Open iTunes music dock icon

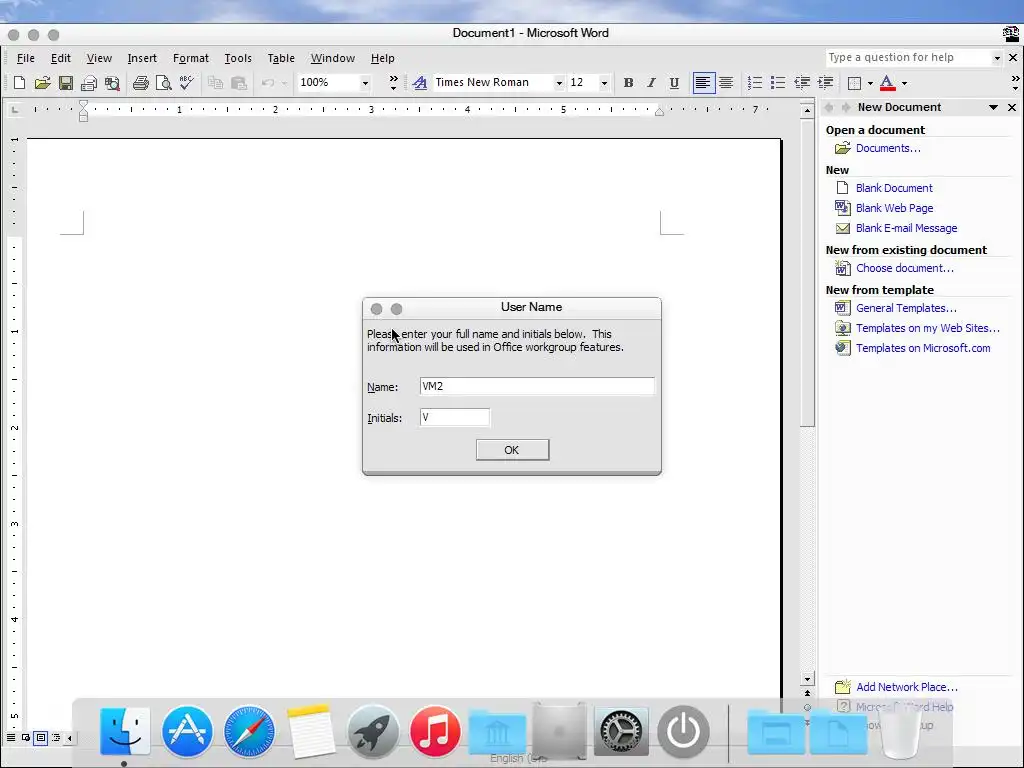pos(435,731)
